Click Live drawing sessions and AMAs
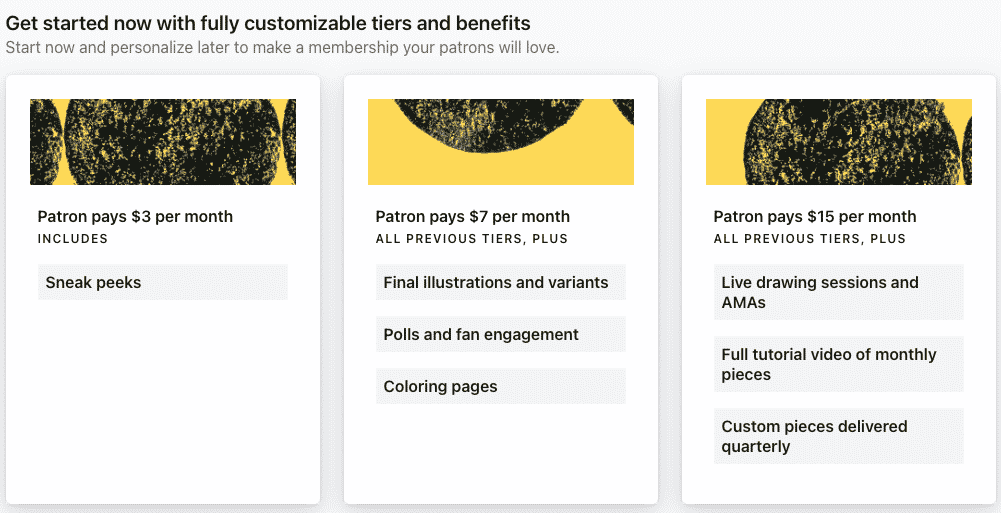1001x513 pixels. click(x=839, y=292)
